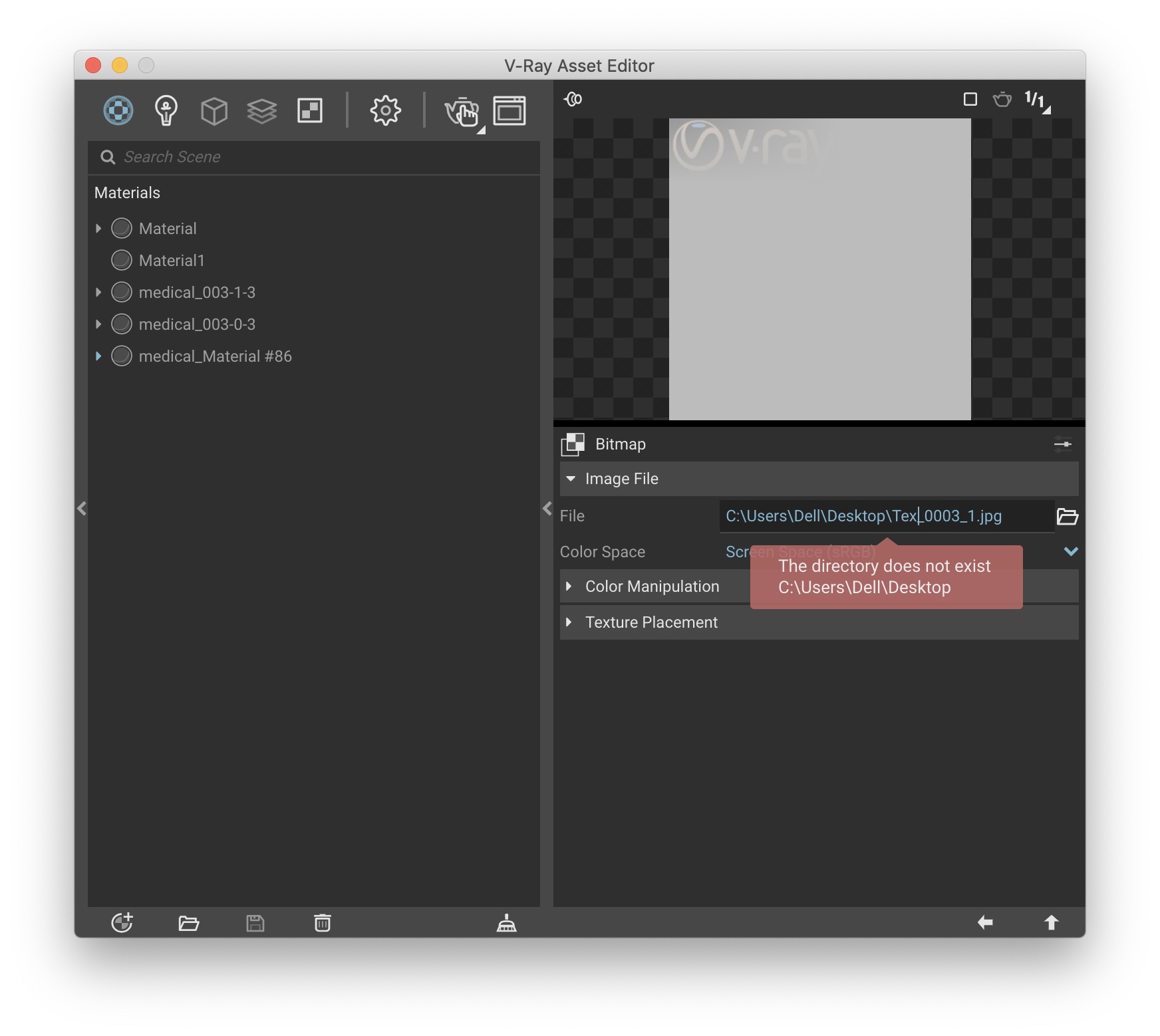Open the Lights category
Viewport: 1160px width, 1036px height.
click(x=166, y=110)
